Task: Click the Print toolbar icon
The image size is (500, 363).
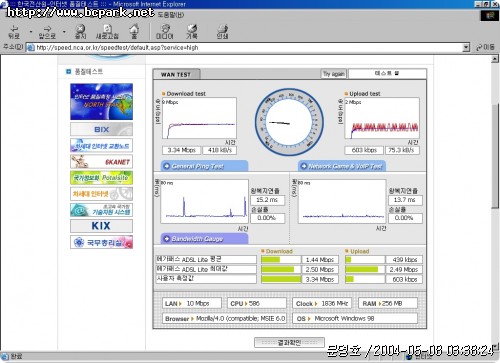Action: click(x=222, y=32)
